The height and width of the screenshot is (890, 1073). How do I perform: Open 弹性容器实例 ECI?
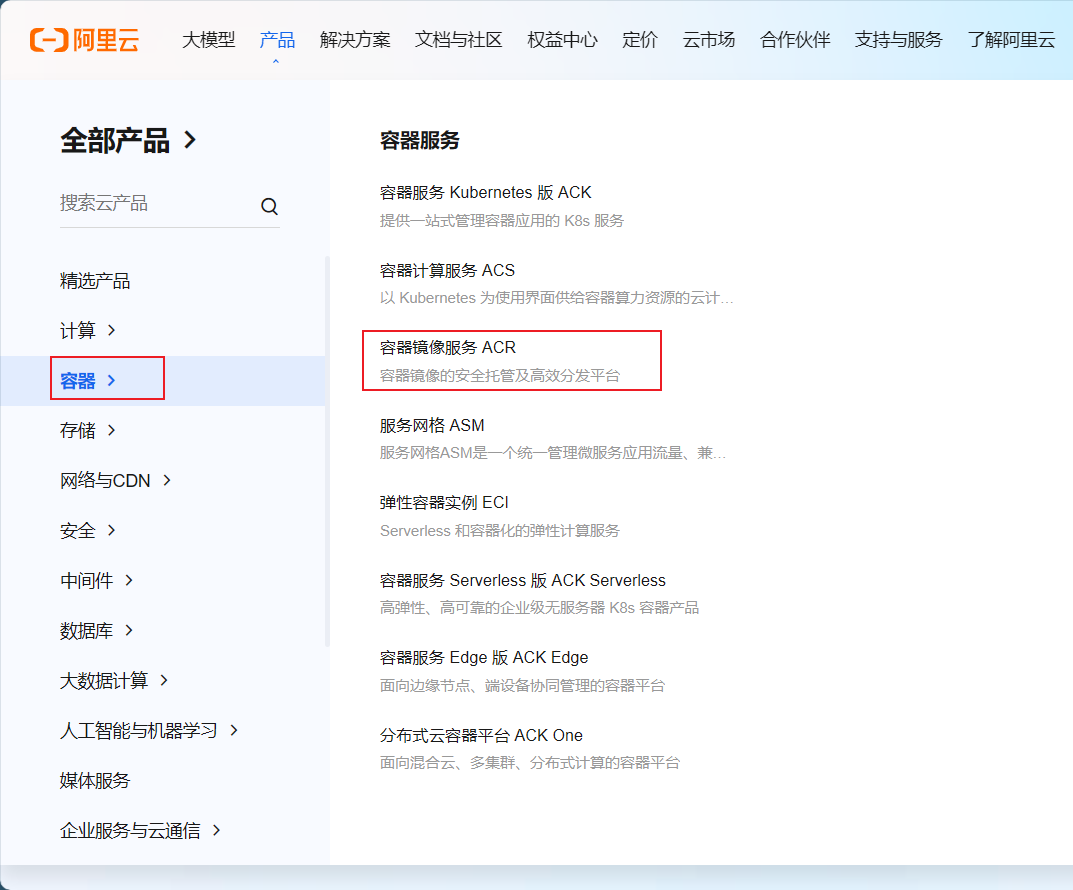444,503
